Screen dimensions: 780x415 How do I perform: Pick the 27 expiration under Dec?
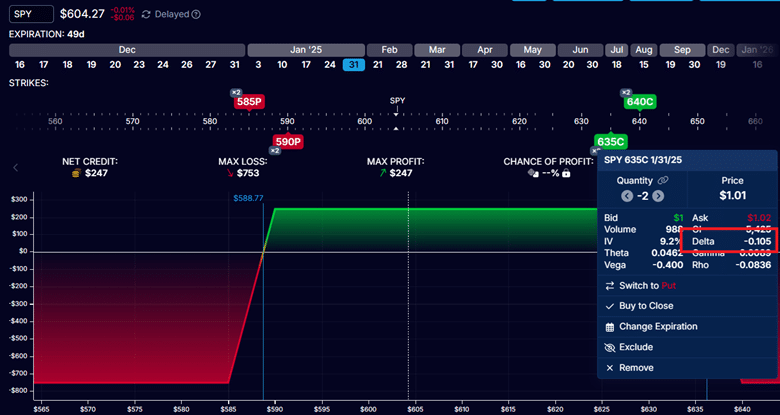pyautogui.click(x=210, y=65)
